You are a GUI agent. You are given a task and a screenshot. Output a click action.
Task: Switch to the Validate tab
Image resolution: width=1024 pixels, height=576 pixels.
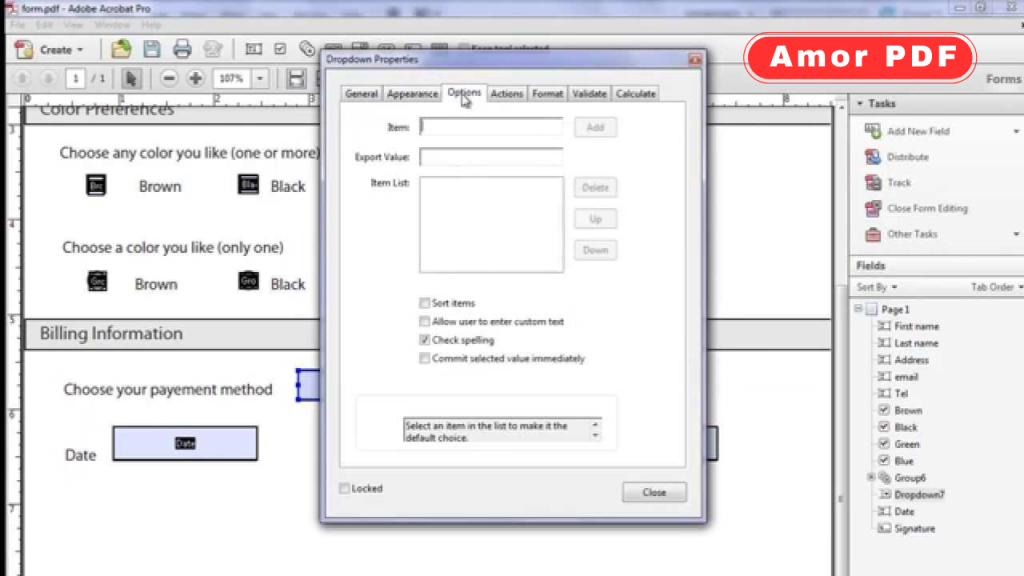pyautogui.click(x=589, y=94)
